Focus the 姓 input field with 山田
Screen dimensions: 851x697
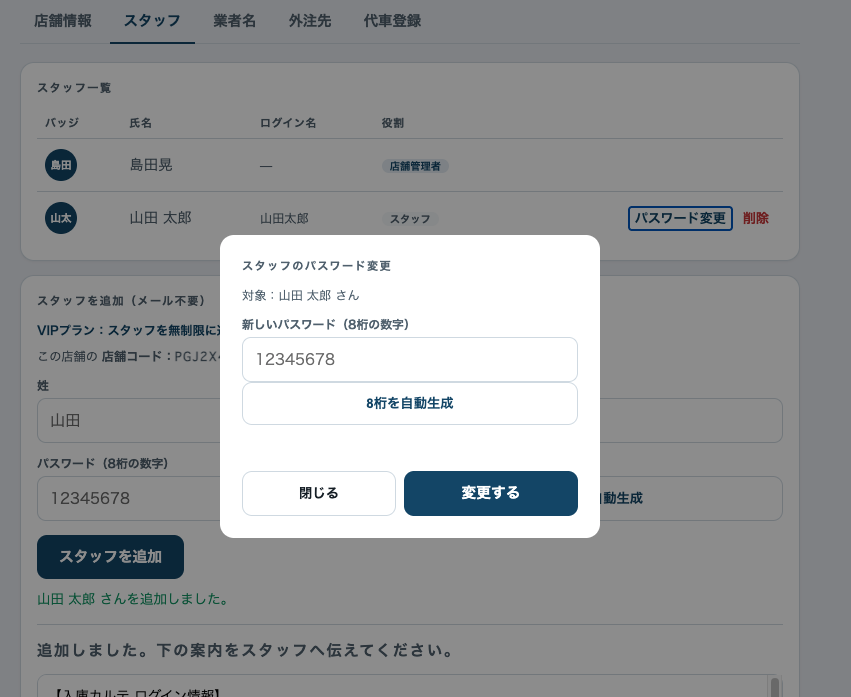[x=129, y=421]
